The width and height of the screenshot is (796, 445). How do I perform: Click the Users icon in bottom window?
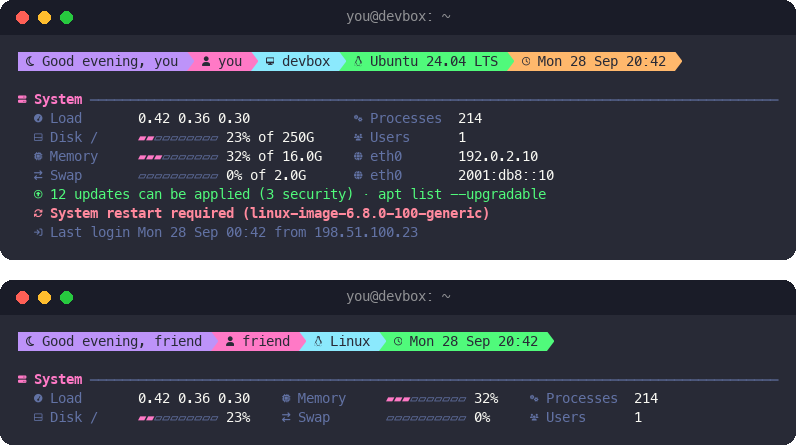[x=534, y=418]
